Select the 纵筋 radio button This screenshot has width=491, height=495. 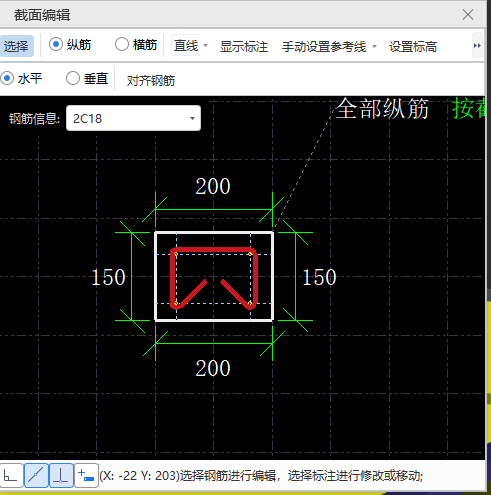[56, 44]
